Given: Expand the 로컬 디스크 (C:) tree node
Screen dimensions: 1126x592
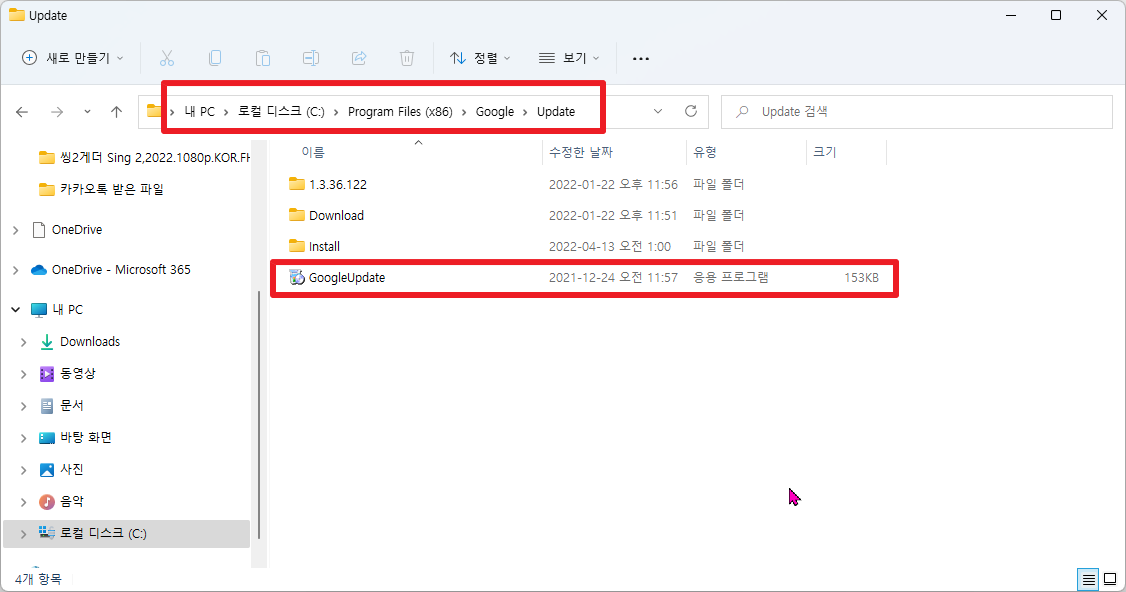Looking at the screenshot, I should pos(24,534).
